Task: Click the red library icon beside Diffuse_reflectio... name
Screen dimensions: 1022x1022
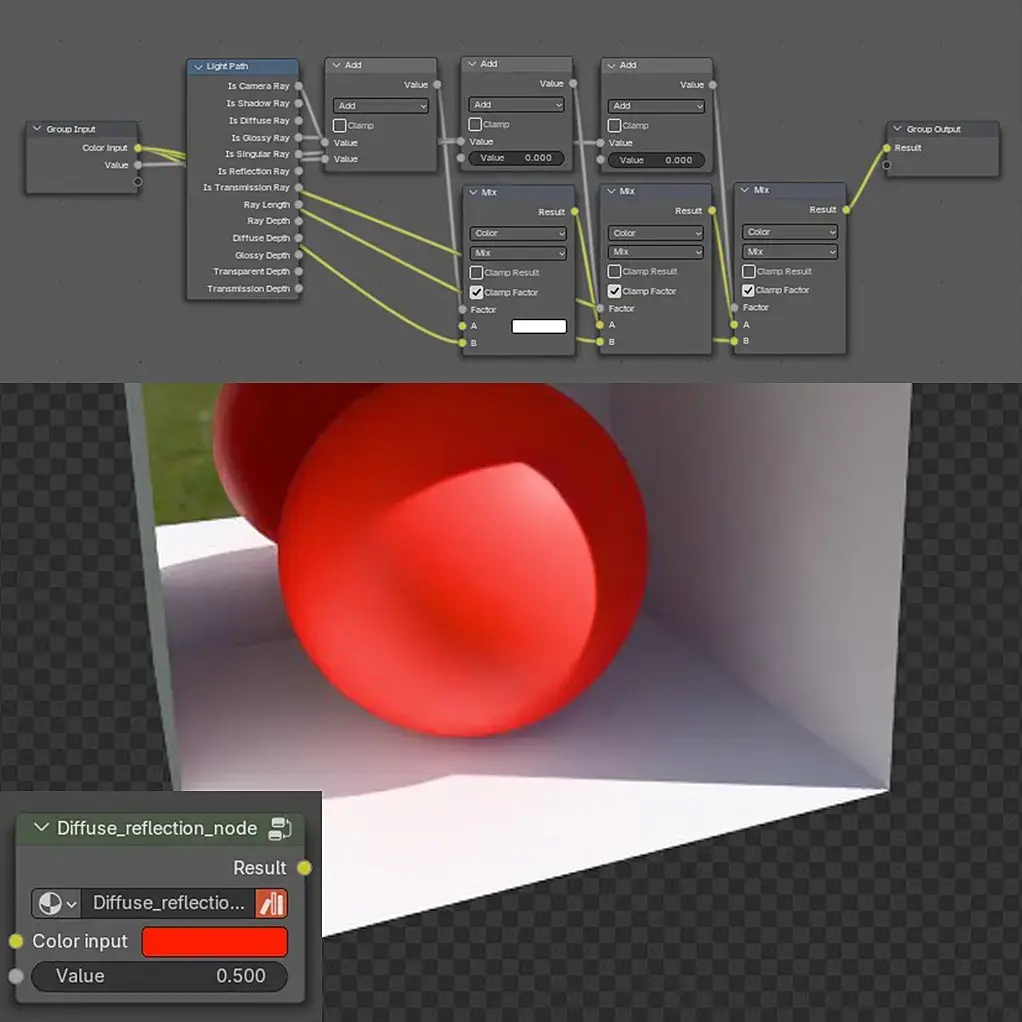Action: pyautogui.click(x=271, y=903)
